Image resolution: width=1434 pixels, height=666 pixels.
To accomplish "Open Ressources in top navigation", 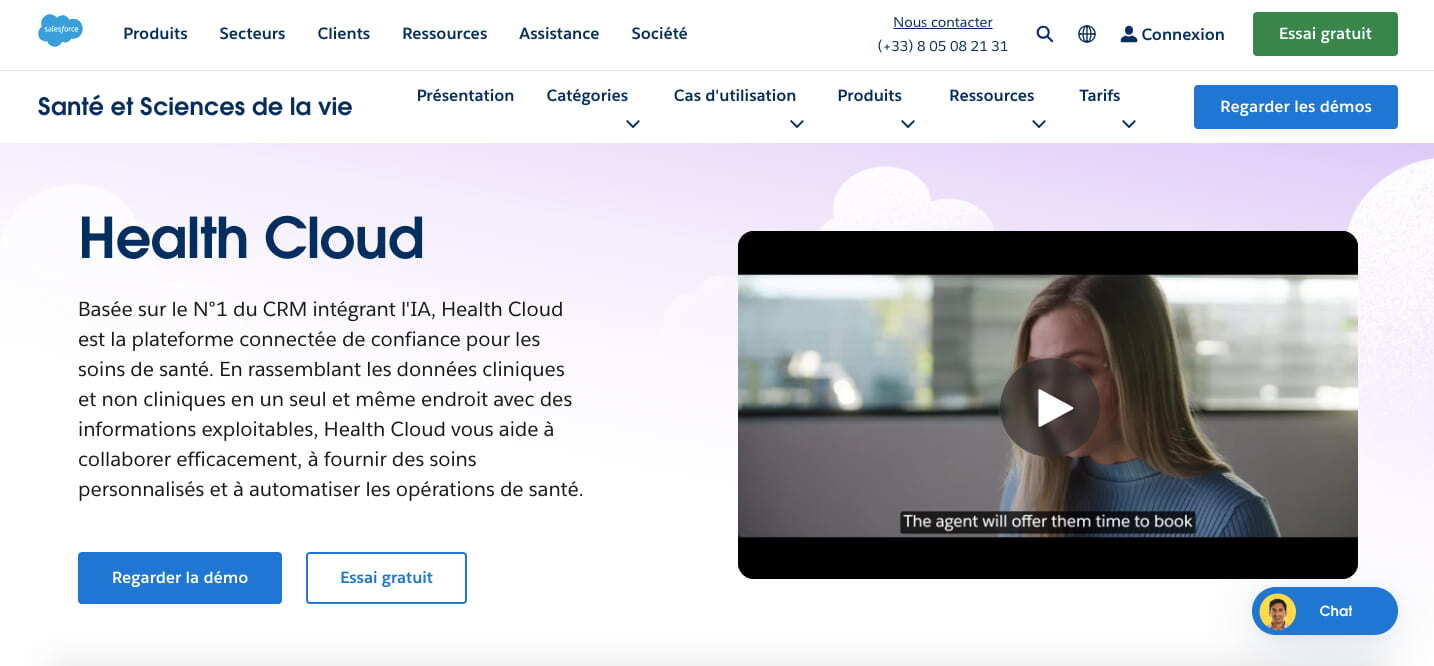I will pyautogui.click(x=444, y=33).
